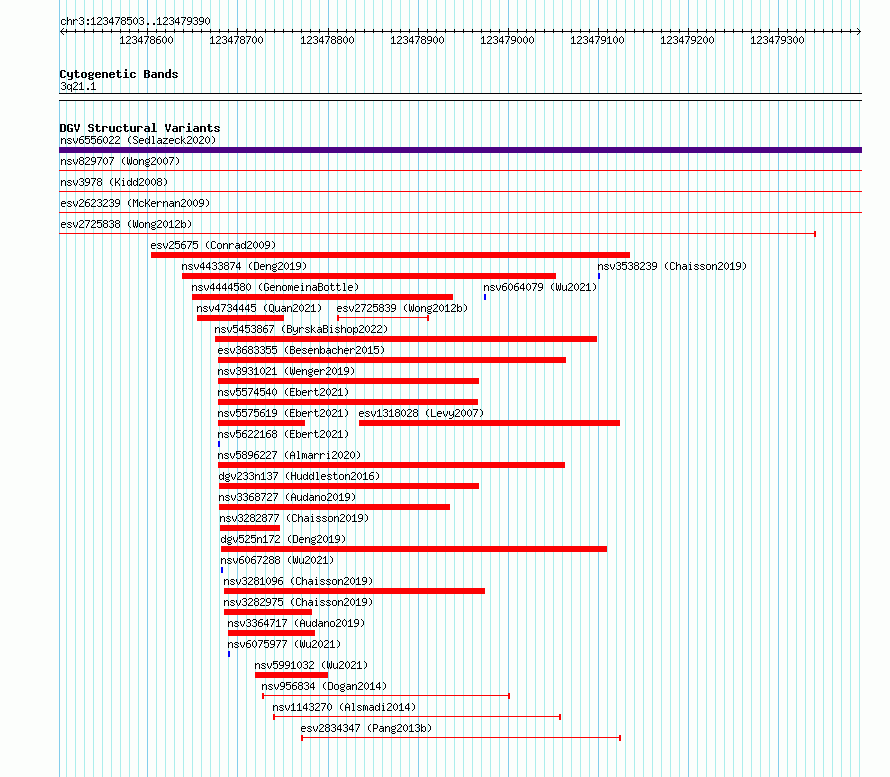
Task: Click nsv6064079 (Wu2021) label
Action: (540, 287)
